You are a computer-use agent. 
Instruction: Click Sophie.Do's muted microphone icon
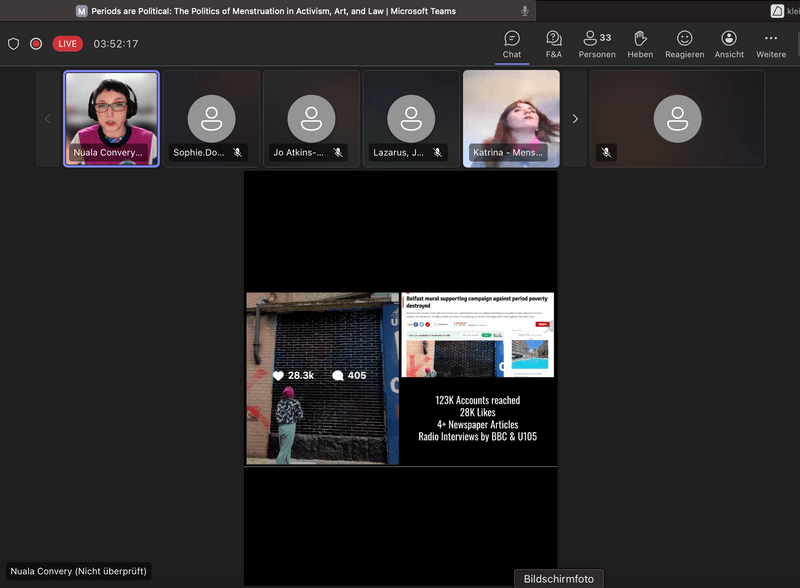238,153
